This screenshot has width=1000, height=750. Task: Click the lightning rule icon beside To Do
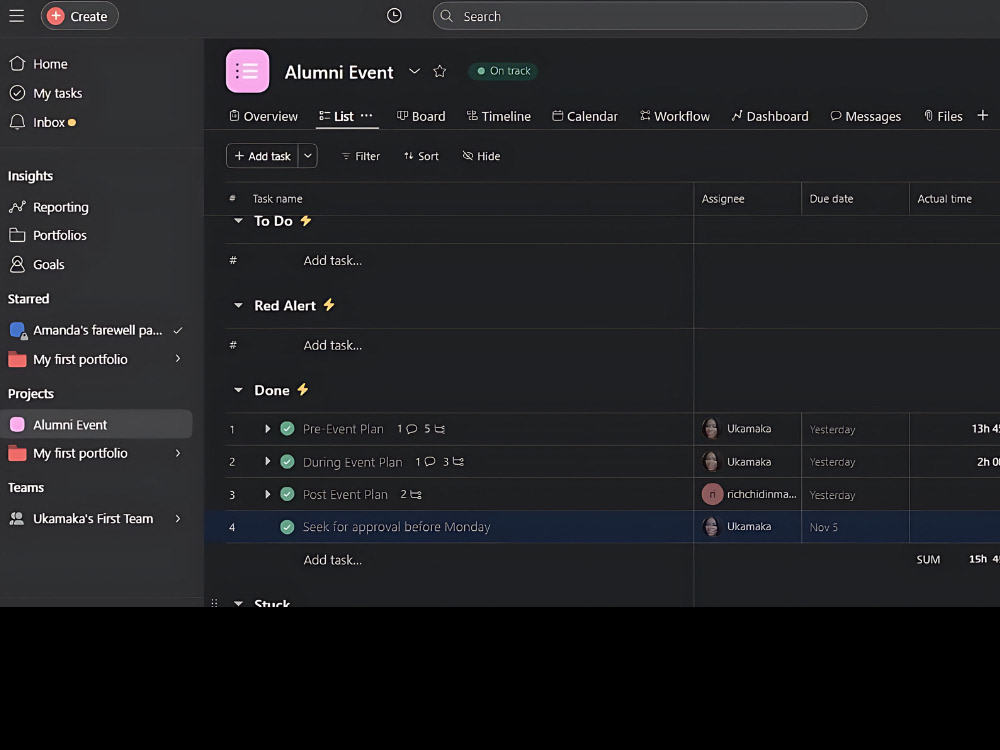pos(306,221)
